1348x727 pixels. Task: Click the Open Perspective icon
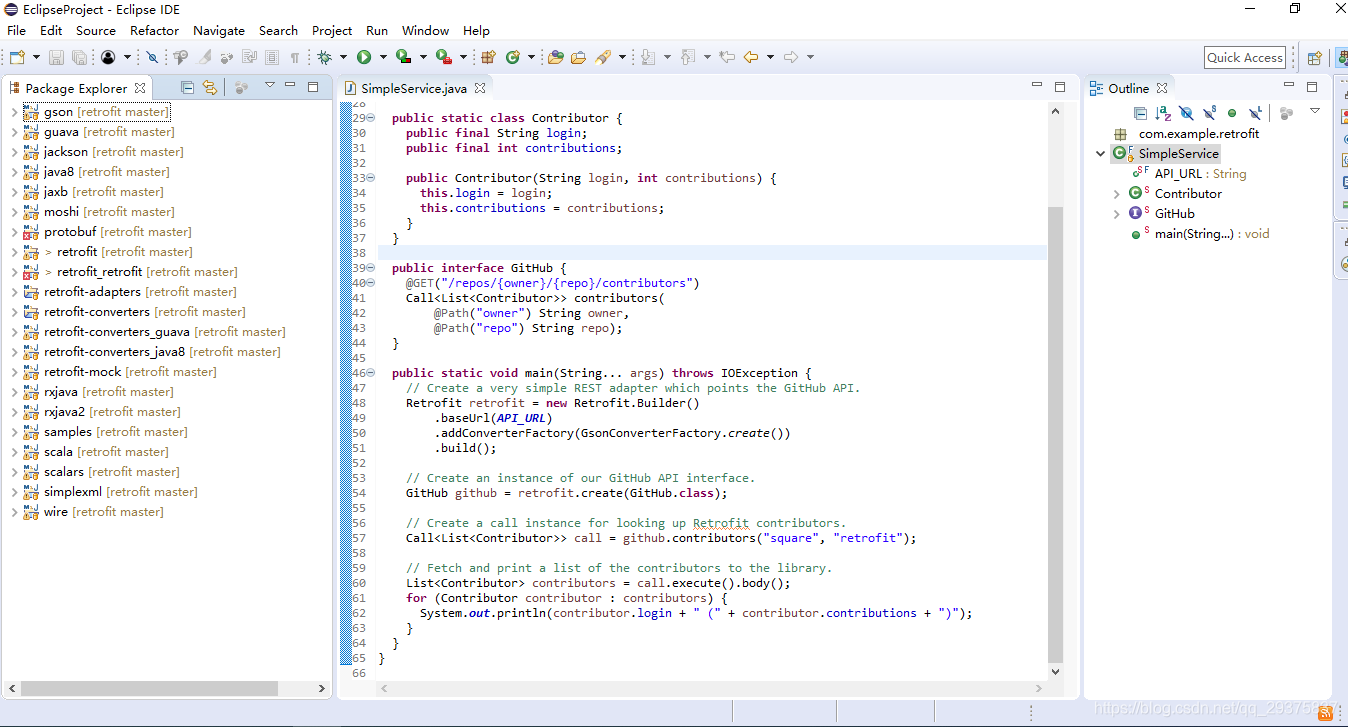click(x=1315, y=57)
